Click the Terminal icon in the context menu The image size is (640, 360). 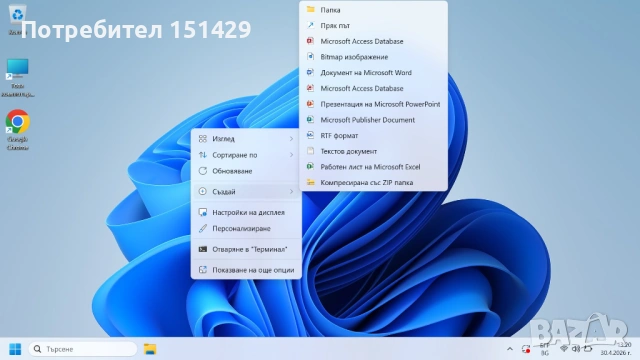(202, 249)
